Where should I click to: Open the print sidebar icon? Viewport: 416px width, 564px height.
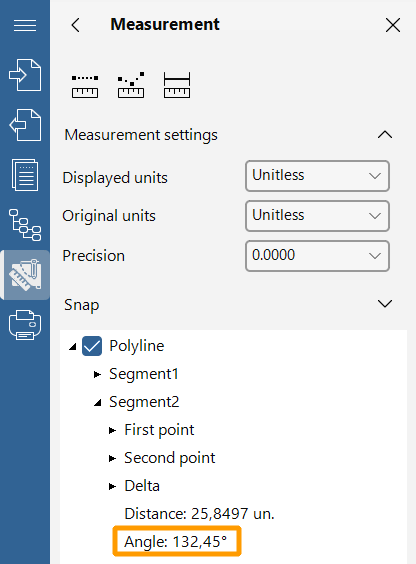coord(25,325)
